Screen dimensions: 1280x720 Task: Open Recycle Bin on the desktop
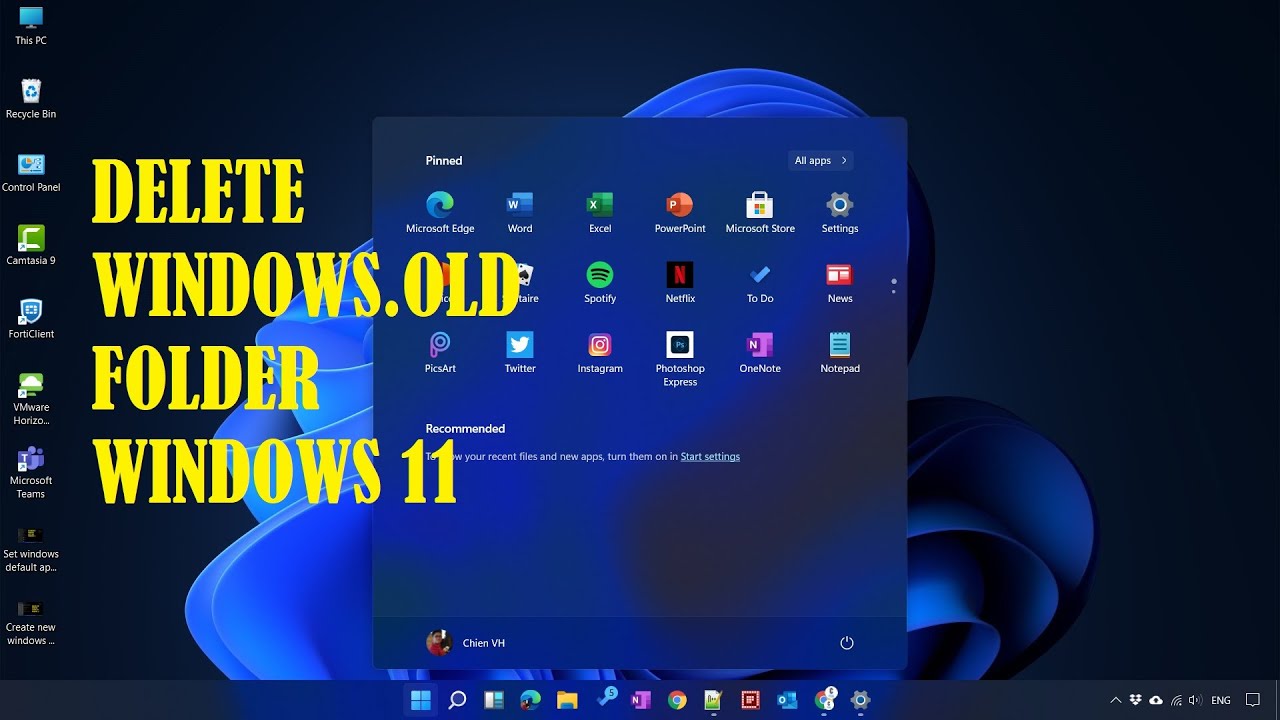click(x=30, y=93)
